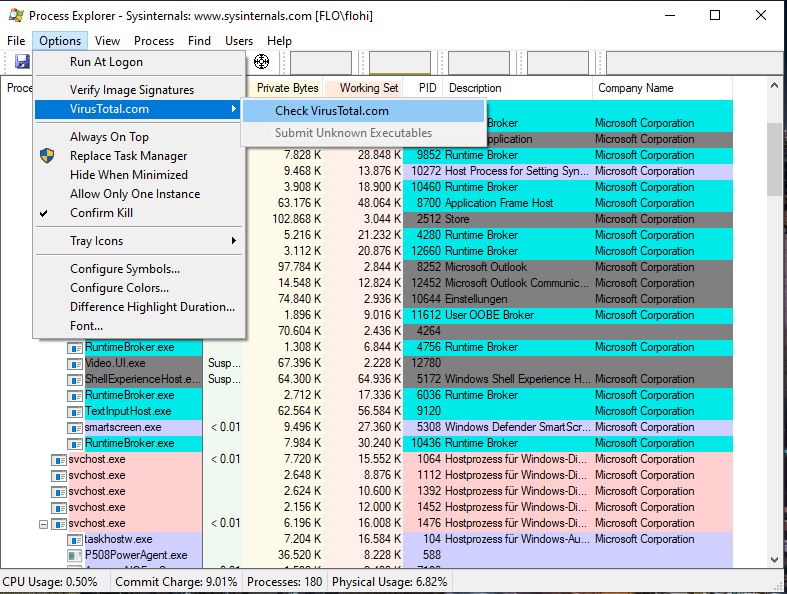The width and height of the screenshot is (787, 594).
Task: Click icon of svchost.exe with PID 1452
Action: (x=59, y=508)
